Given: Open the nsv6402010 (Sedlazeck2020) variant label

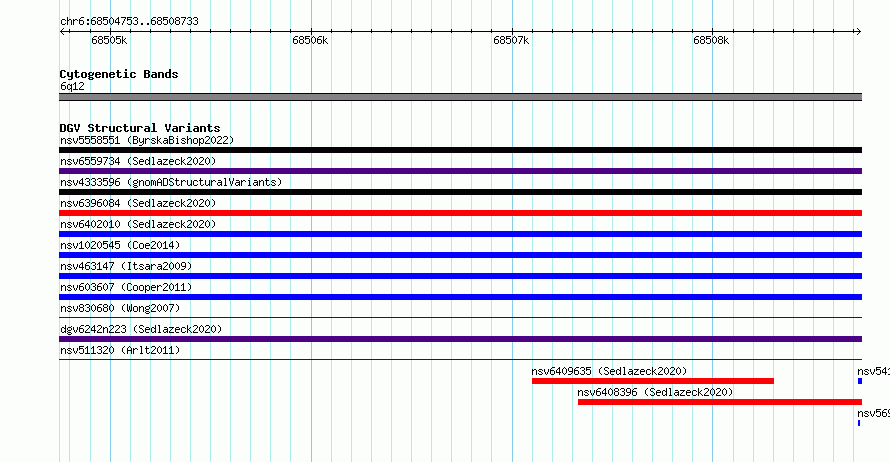Looking at the screenshot, I should 138,224.
